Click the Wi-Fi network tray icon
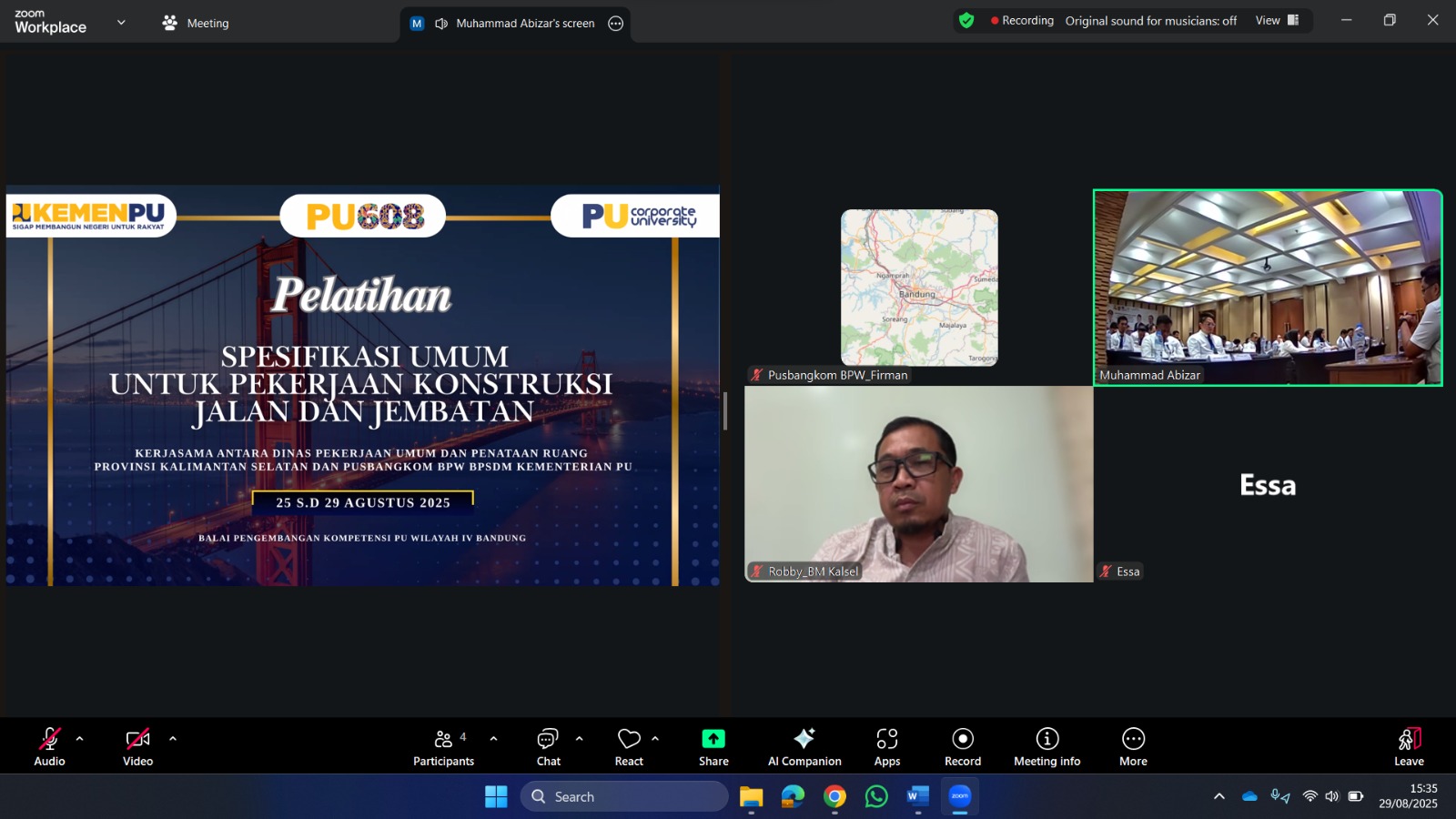The width and height of the screenshot is (1456, 819). click(1309, 796)
